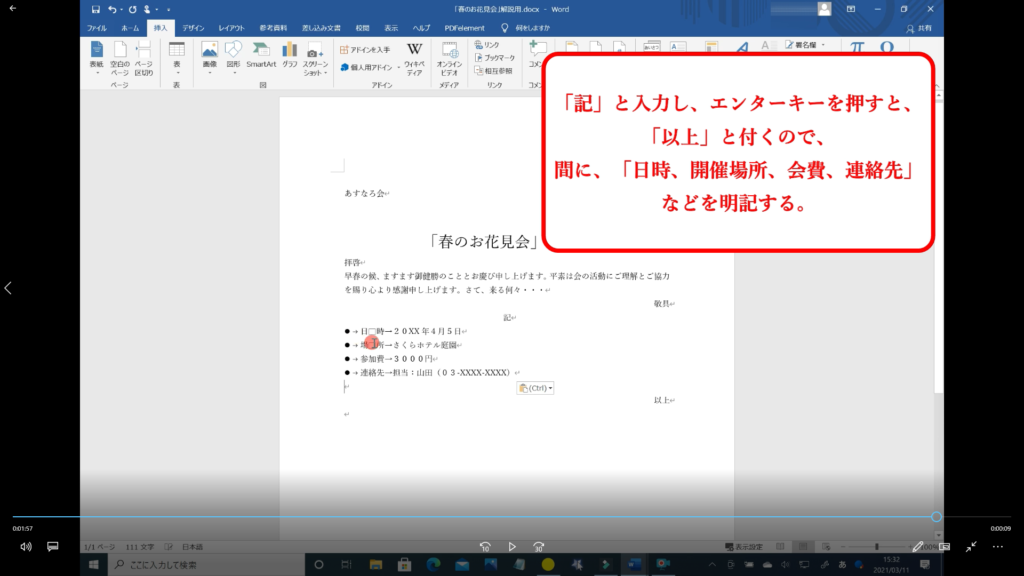Exit full screen in video player
This screenshot has width=1024, height=576.
click(x=970, y=547)
